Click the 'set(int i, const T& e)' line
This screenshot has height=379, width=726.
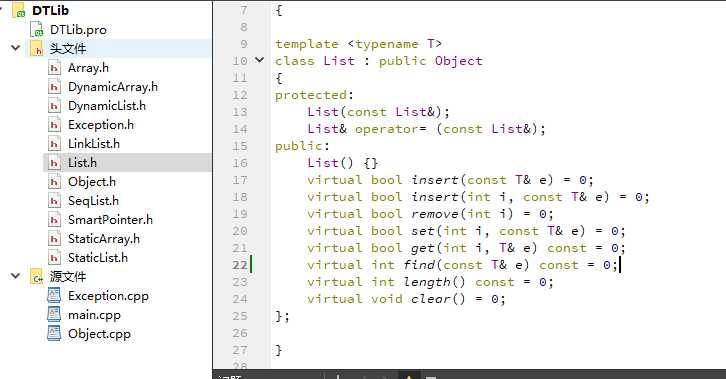tap(466, 231)
